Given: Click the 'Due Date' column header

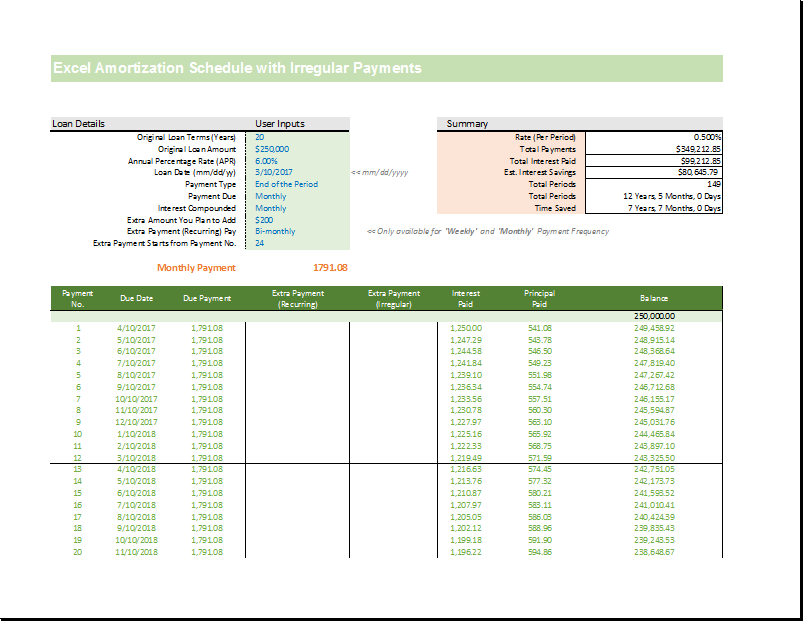Looking at the screenshot, I should pos(137,298).
